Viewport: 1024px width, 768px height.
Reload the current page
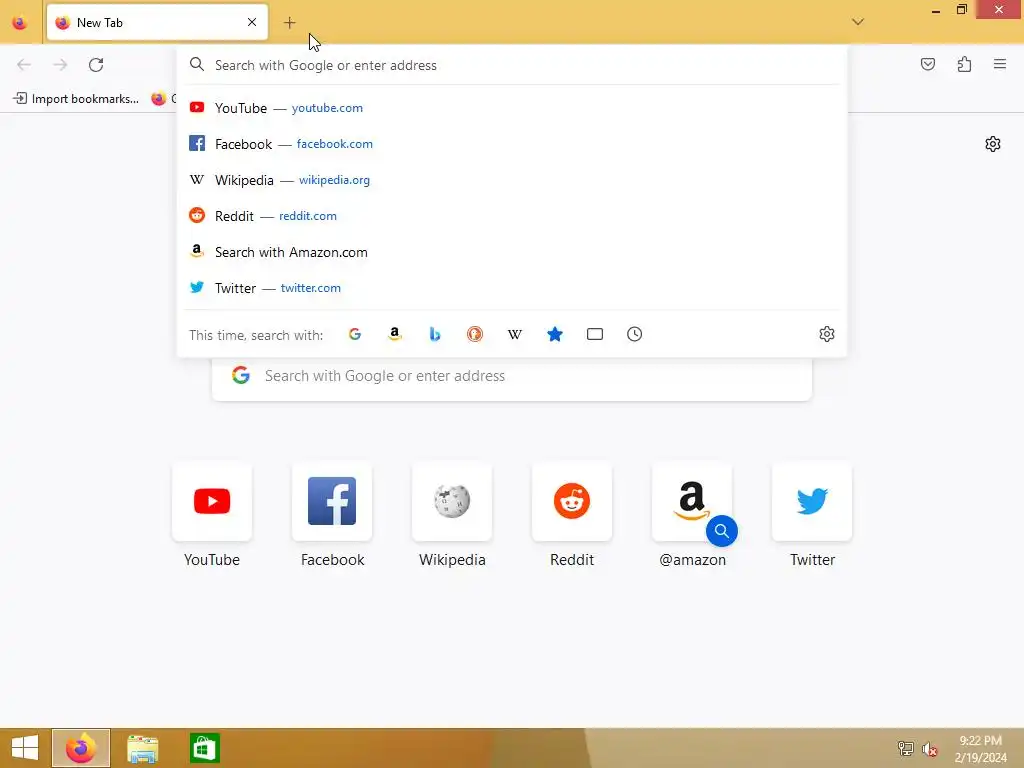tap(96, 65)
